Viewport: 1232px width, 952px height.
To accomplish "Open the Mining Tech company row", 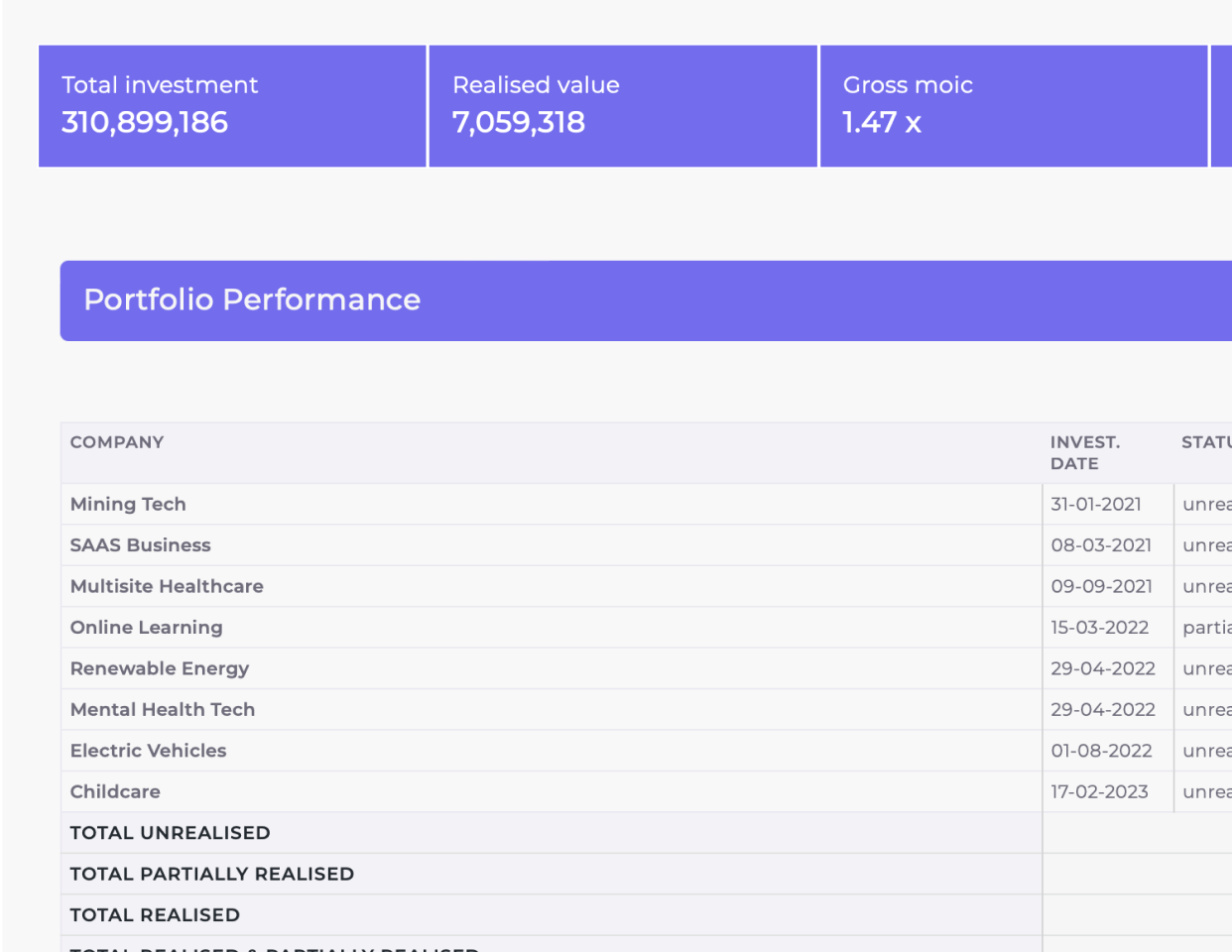I will click(x=128, y=504).
